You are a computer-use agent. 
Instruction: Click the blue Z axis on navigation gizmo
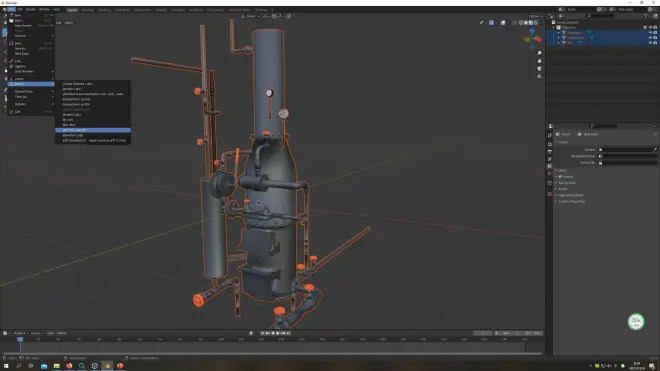point(532,31)
